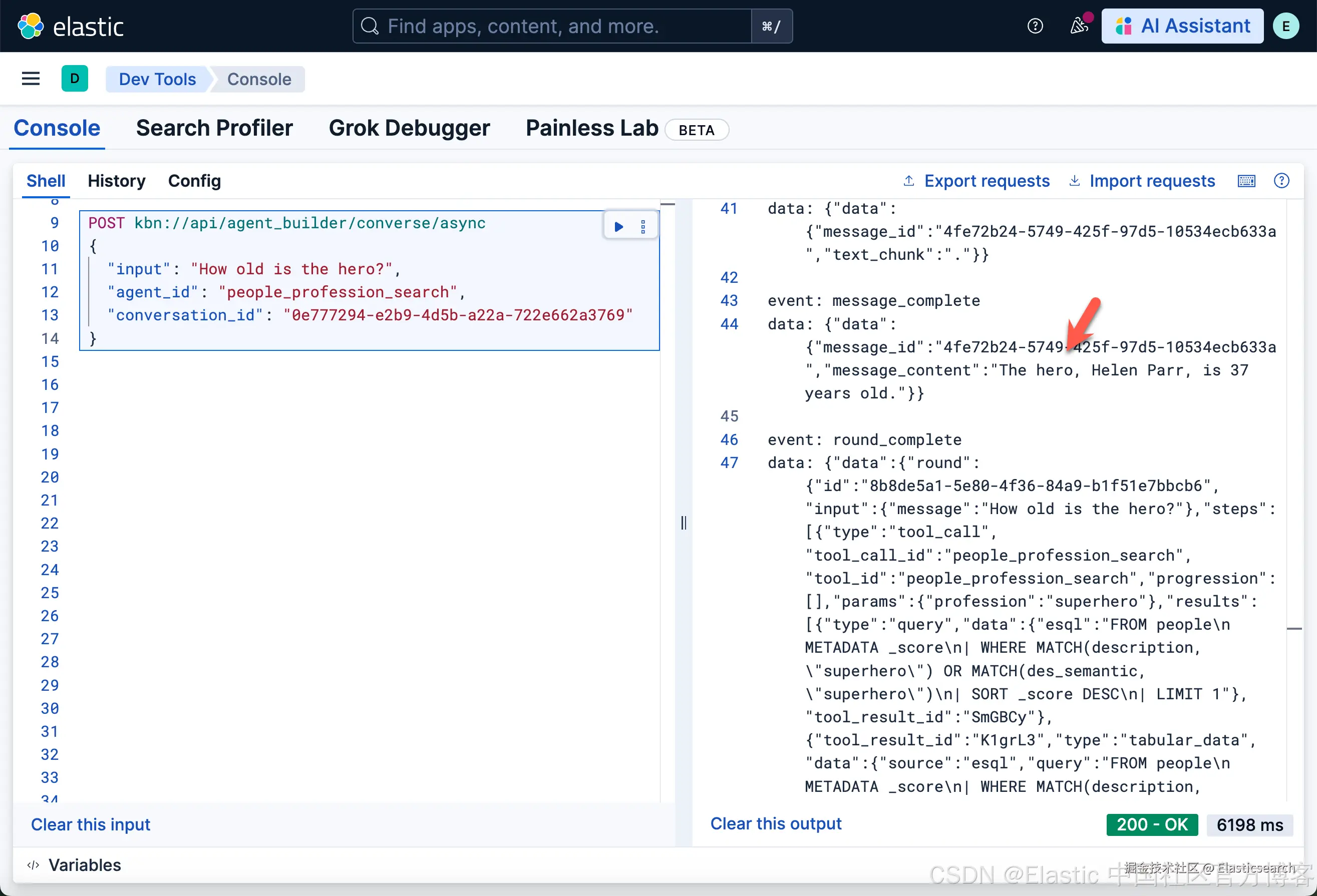This screenshot has width=1317, height=896.
Task: Open the Console help question-mark icon
Action: pyautogui.click(x=1281, y=181)
